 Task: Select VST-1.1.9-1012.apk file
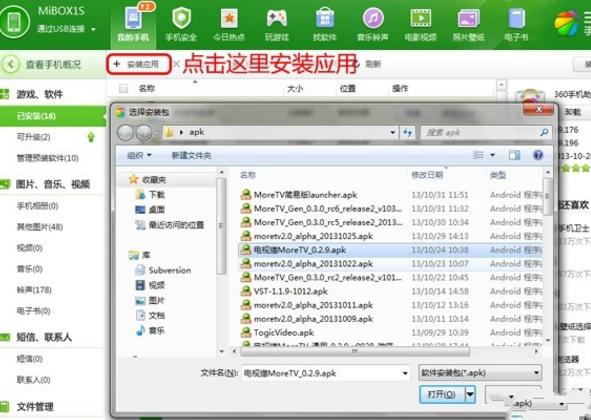pos(290,291)
